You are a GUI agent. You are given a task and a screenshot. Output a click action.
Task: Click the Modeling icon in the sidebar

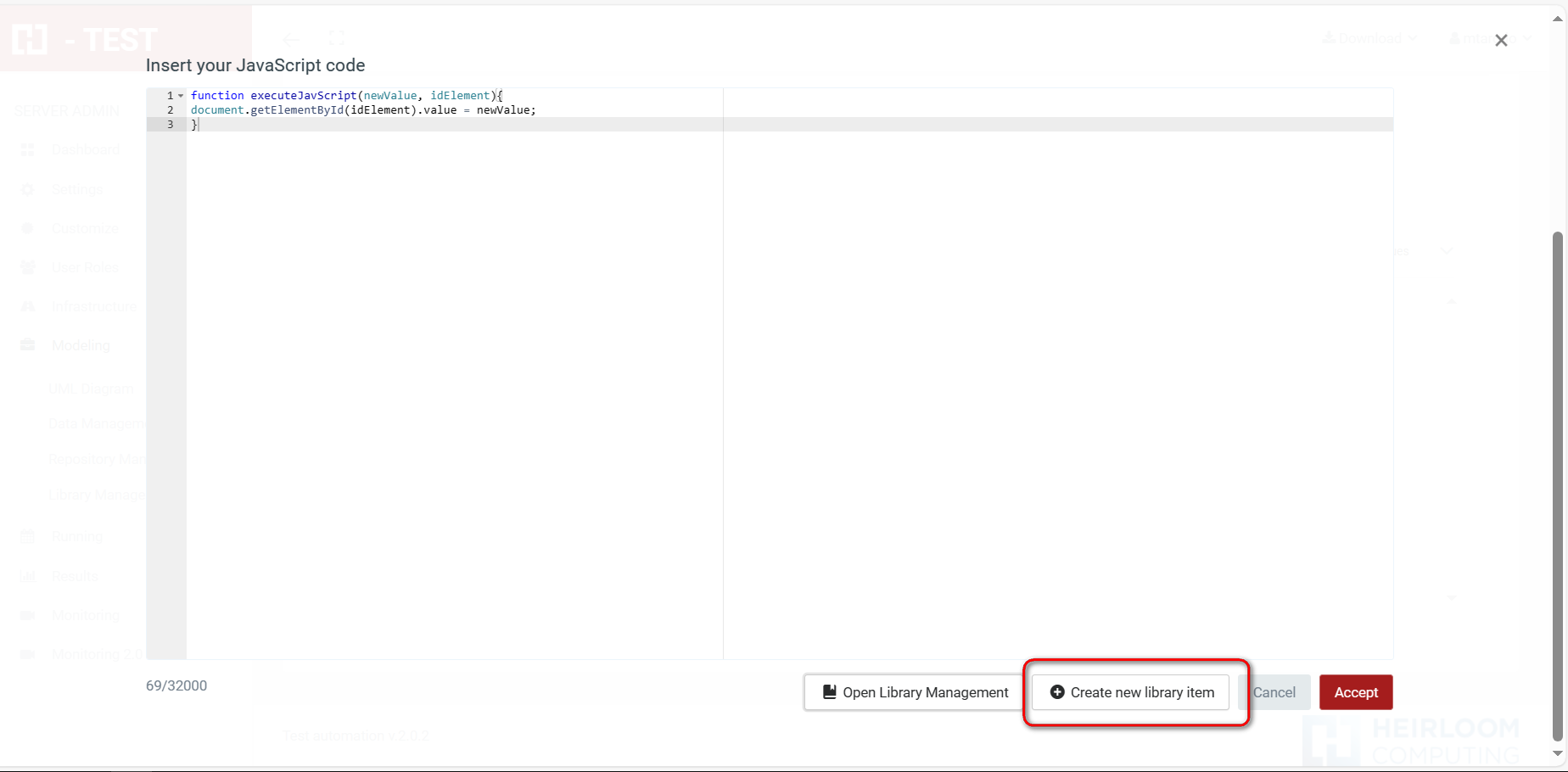click(27, 345)
